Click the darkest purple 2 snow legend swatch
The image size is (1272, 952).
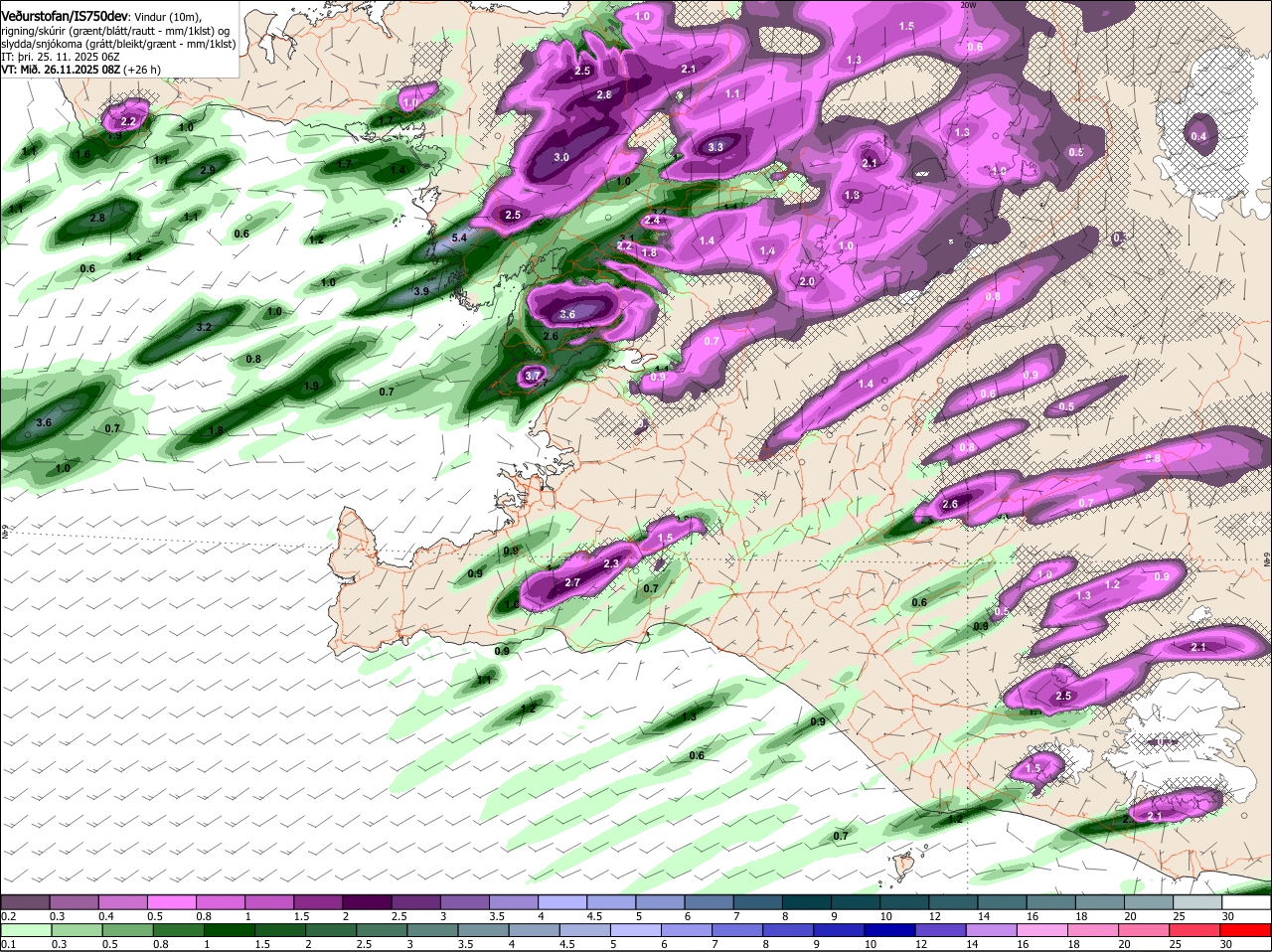367,901
